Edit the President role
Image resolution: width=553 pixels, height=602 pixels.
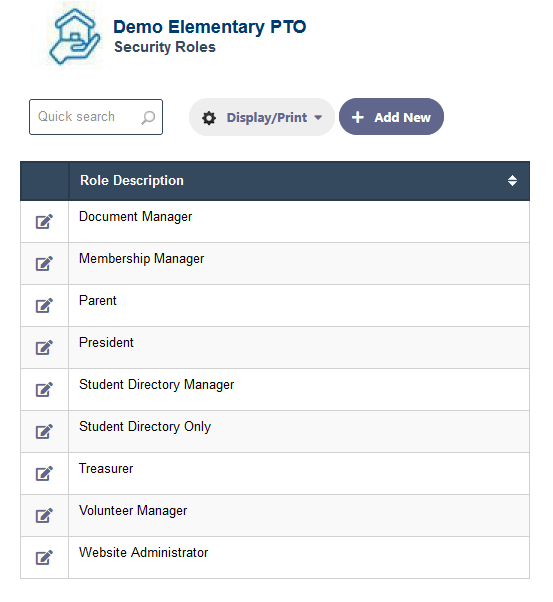44,347
